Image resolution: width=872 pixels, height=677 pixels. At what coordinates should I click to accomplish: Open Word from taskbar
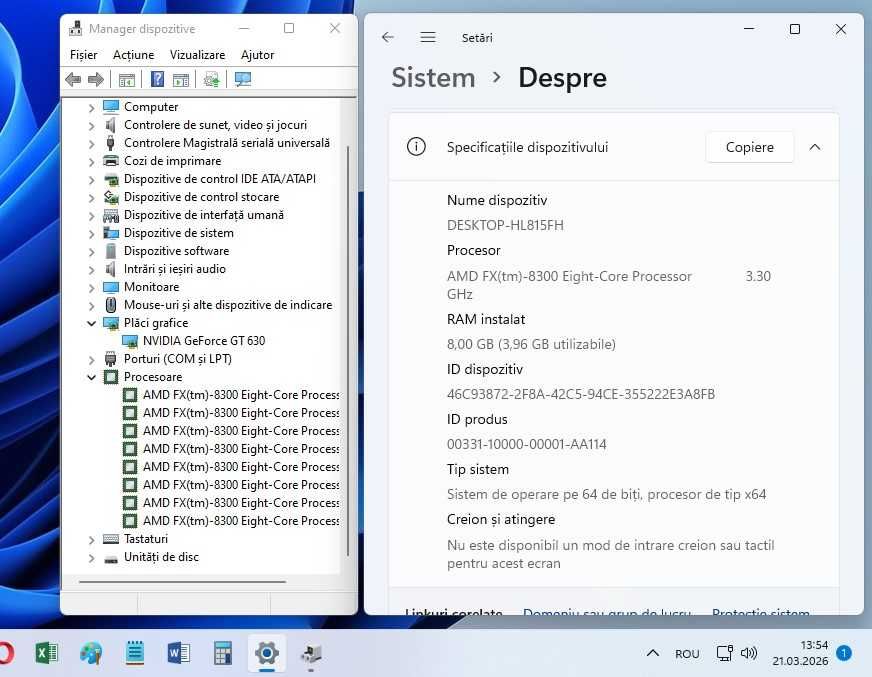pos(179,653)
